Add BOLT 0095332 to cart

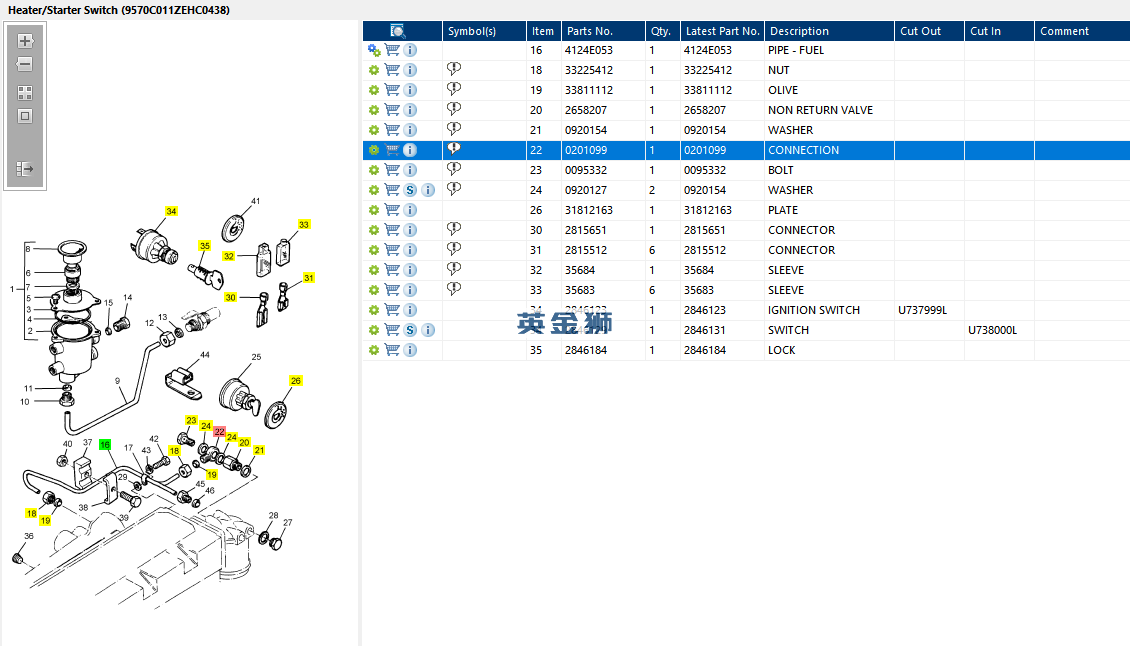coord(392,170)
